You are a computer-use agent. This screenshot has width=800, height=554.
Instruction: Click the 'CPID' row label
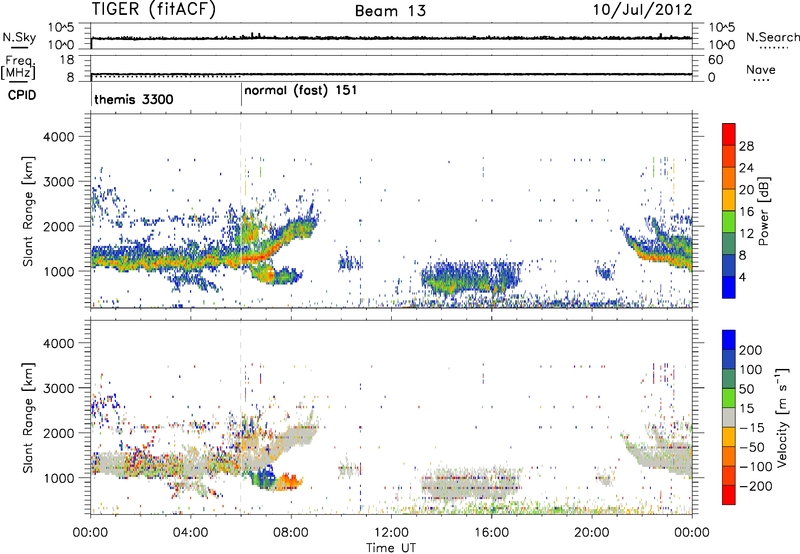click(22, 95)
